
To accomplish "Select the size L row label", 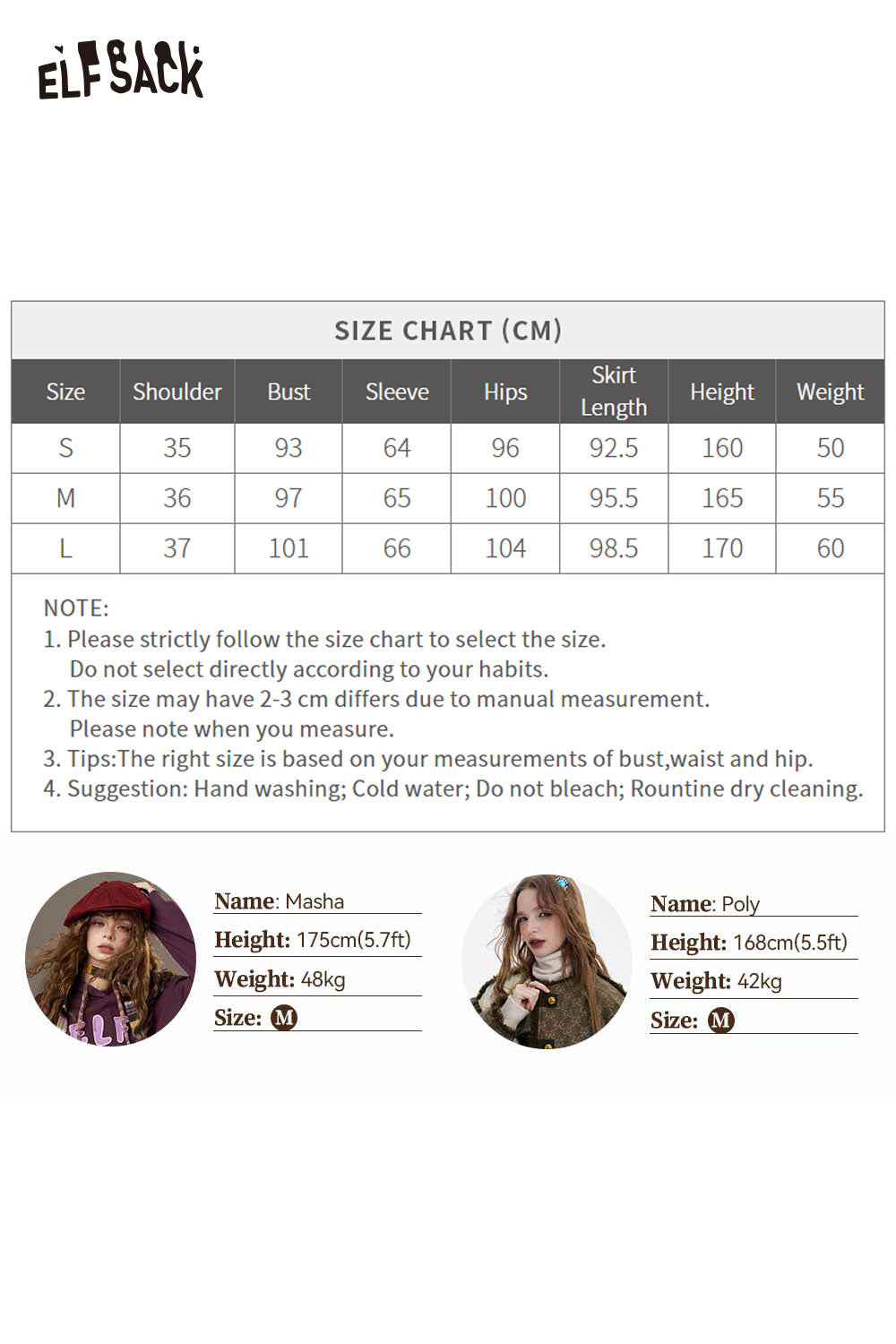I will coord(65,548).
